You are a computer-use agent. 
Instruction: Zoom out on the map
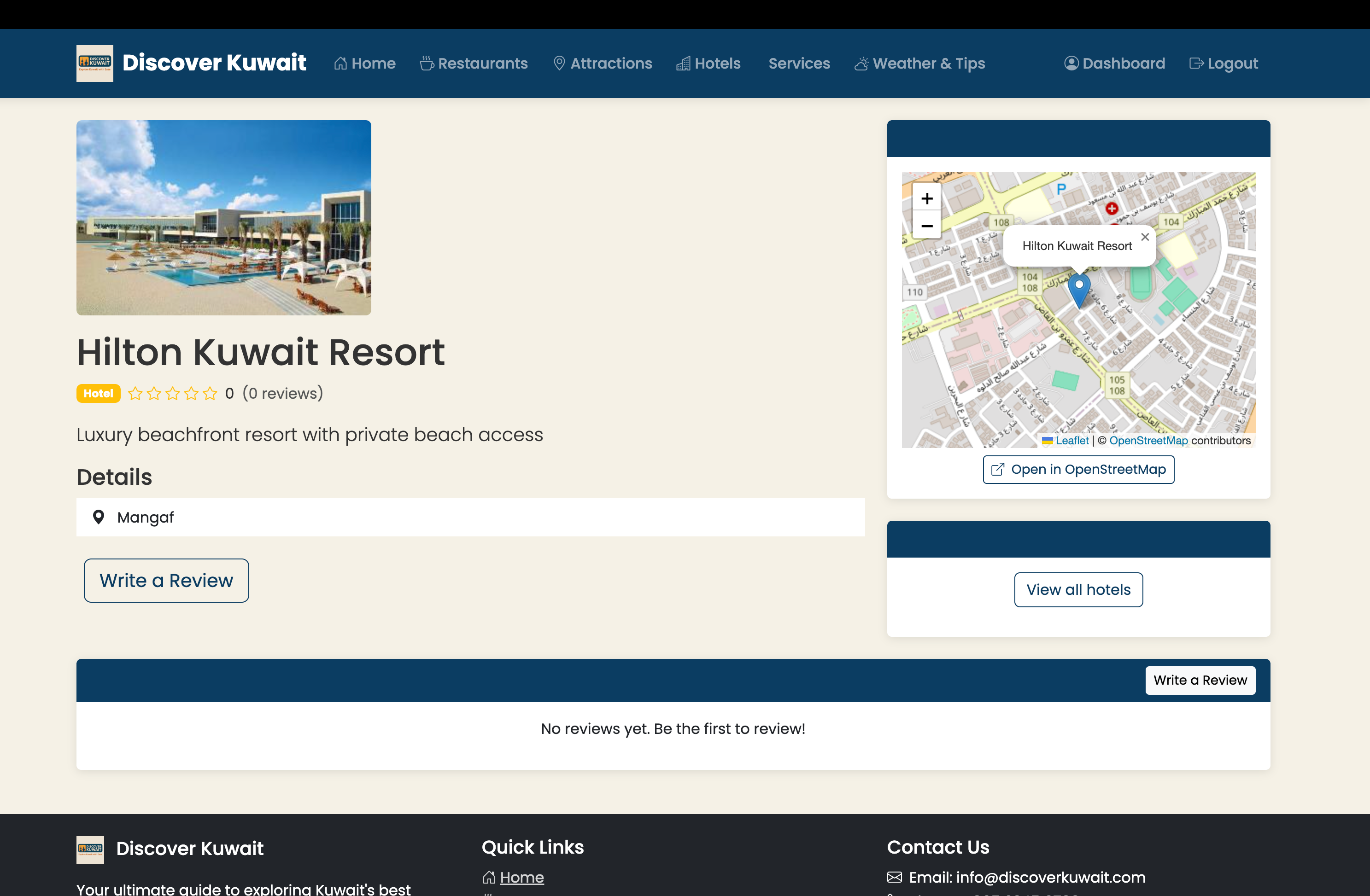pos(927,226)
